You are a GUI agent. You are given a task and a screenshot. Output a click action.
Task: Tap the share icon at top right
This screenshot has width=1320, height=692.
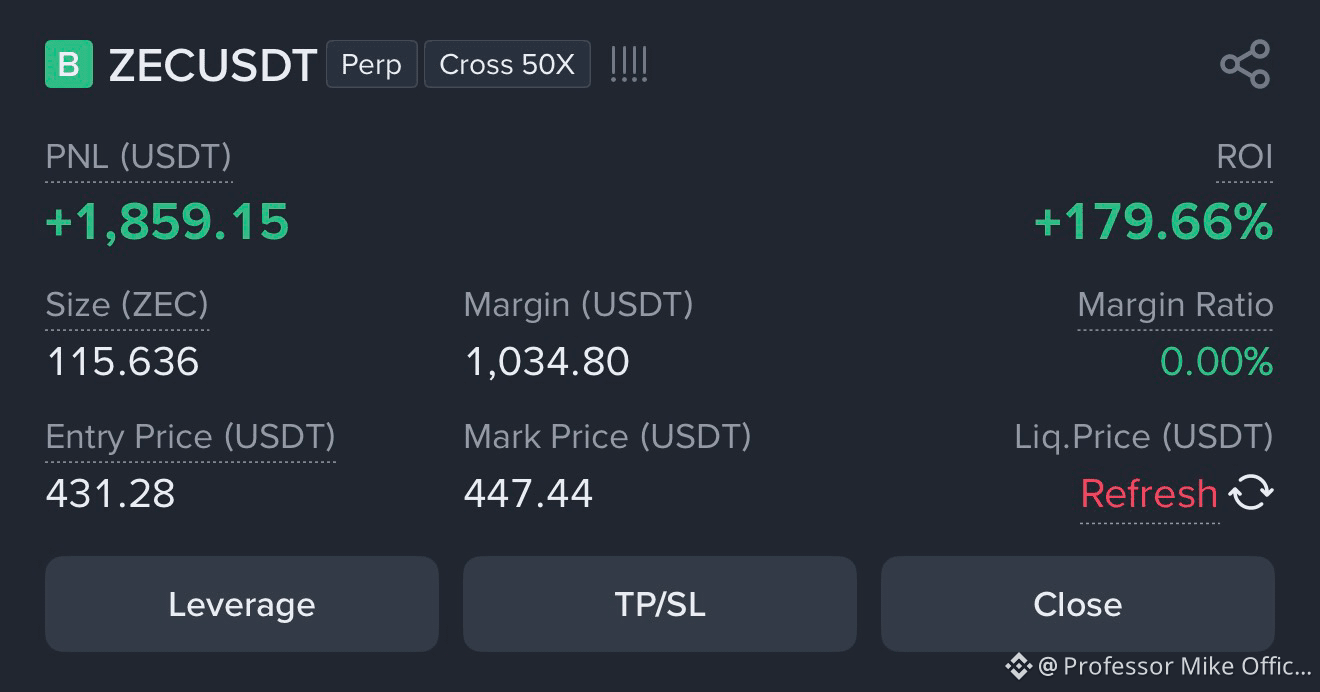tap(1245, 65)
